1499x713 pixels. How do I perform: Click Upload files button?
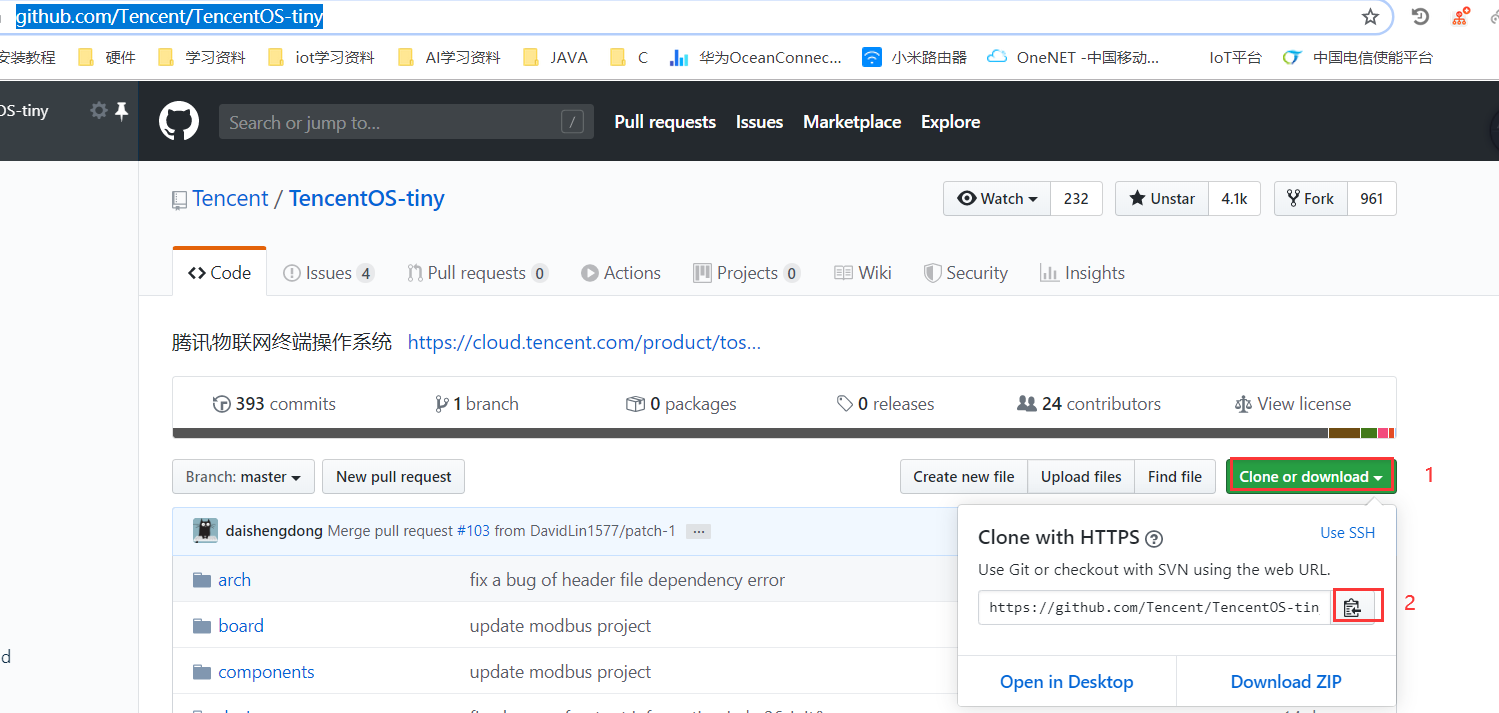coord(1081,477)
